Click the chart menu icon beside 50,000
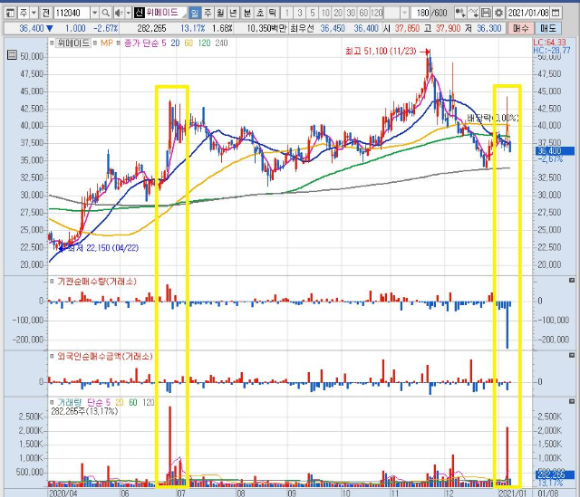Viewport: 580px width, 497px height. [12, 55]
